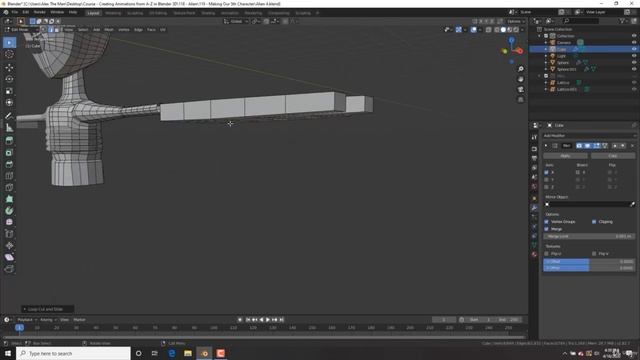Viewport: 640px width, 360px height.
Task: Expand Lattice item in outliner
Action: pos(546,82)
